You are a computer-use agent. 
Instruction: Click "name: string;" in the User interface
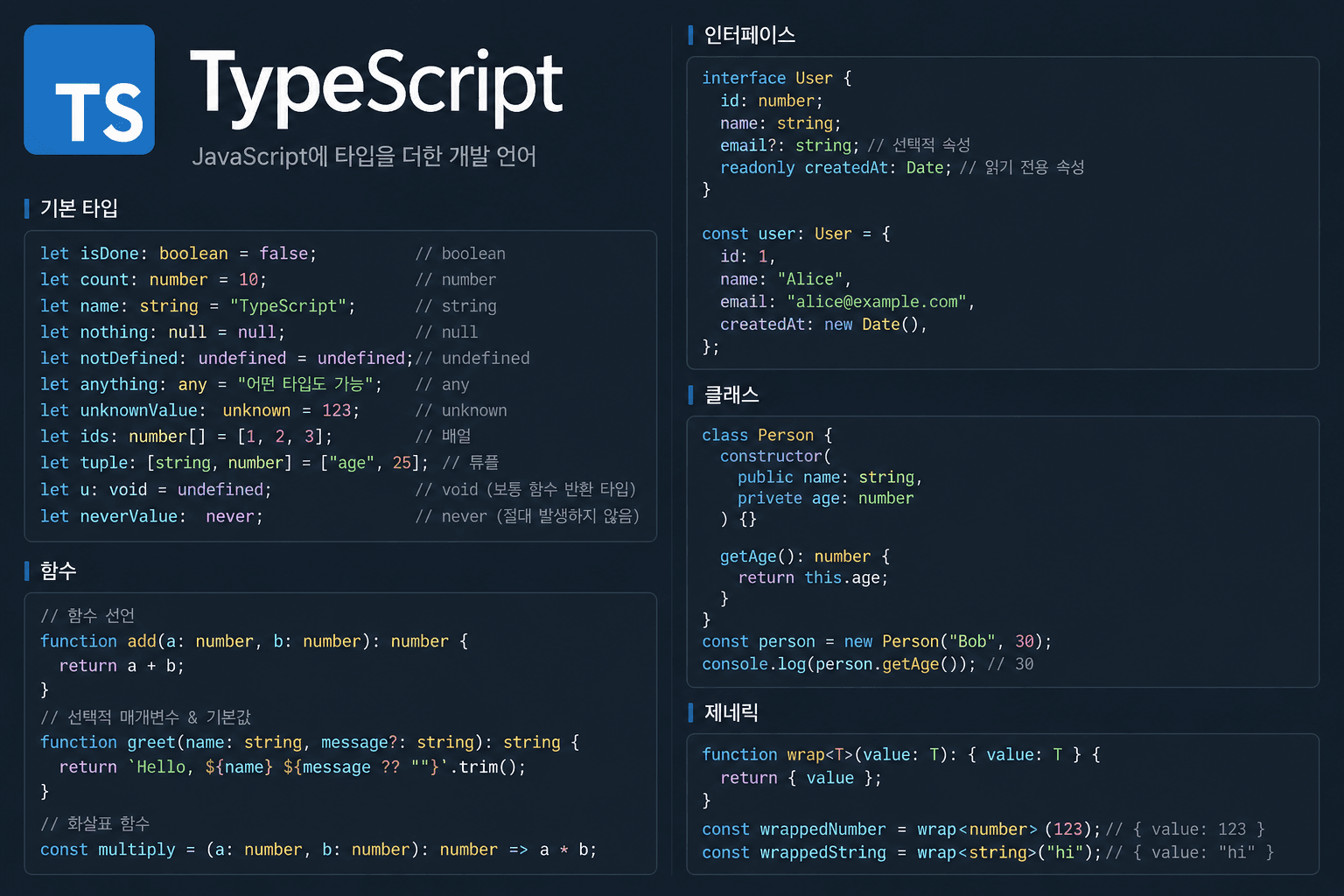(780, 123)
